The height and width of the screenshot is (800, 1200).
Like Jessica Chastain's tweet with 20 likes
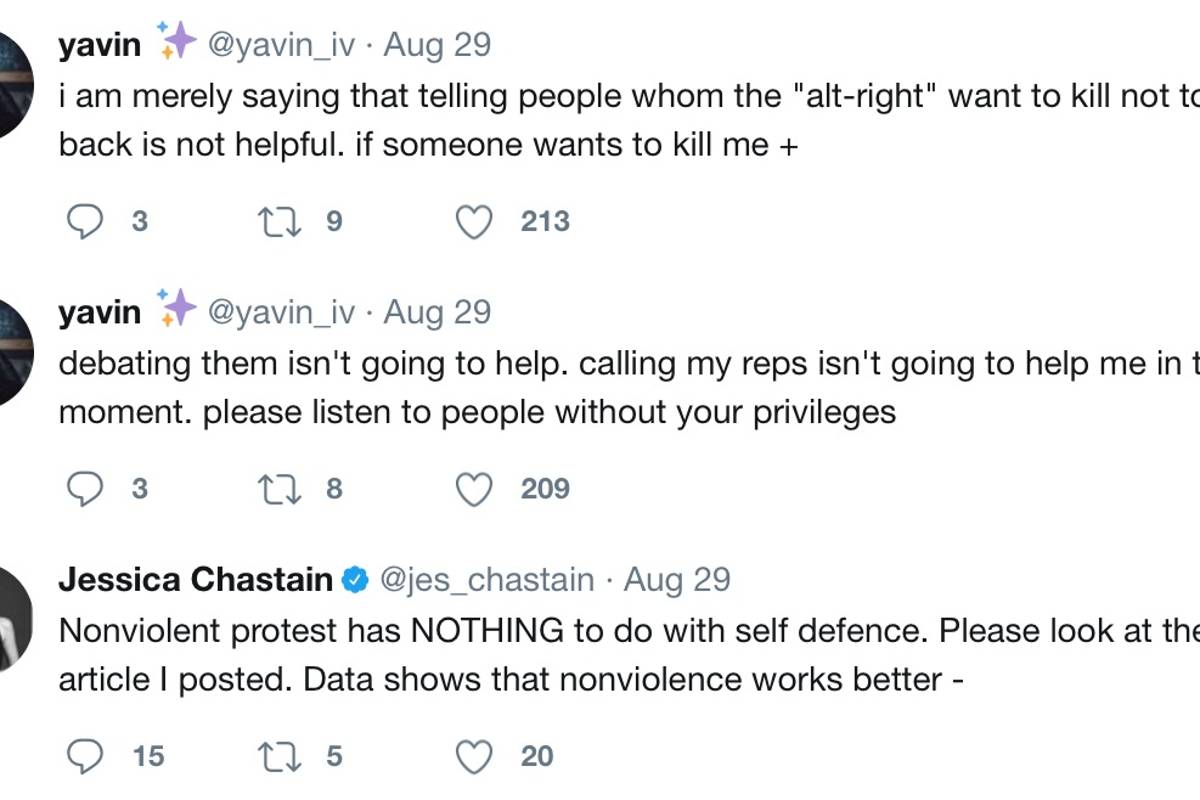[x=474, y=757]
